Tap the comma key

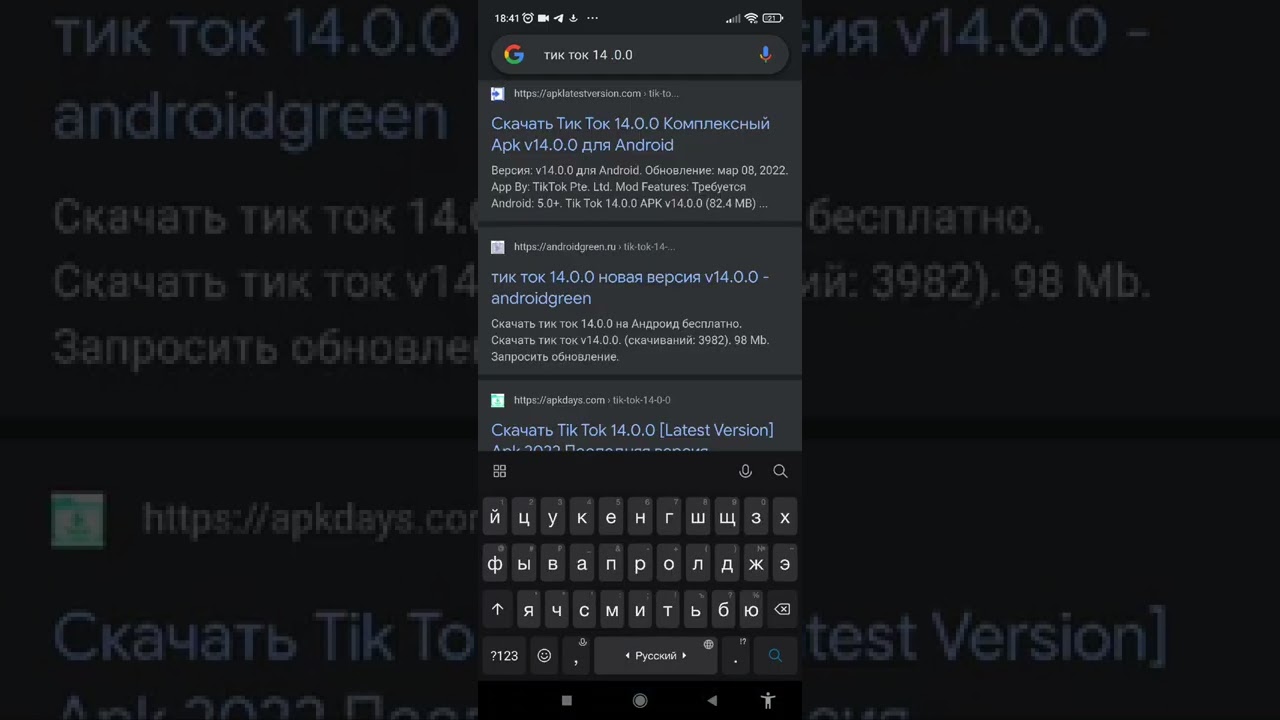click(x=576, y=656)
